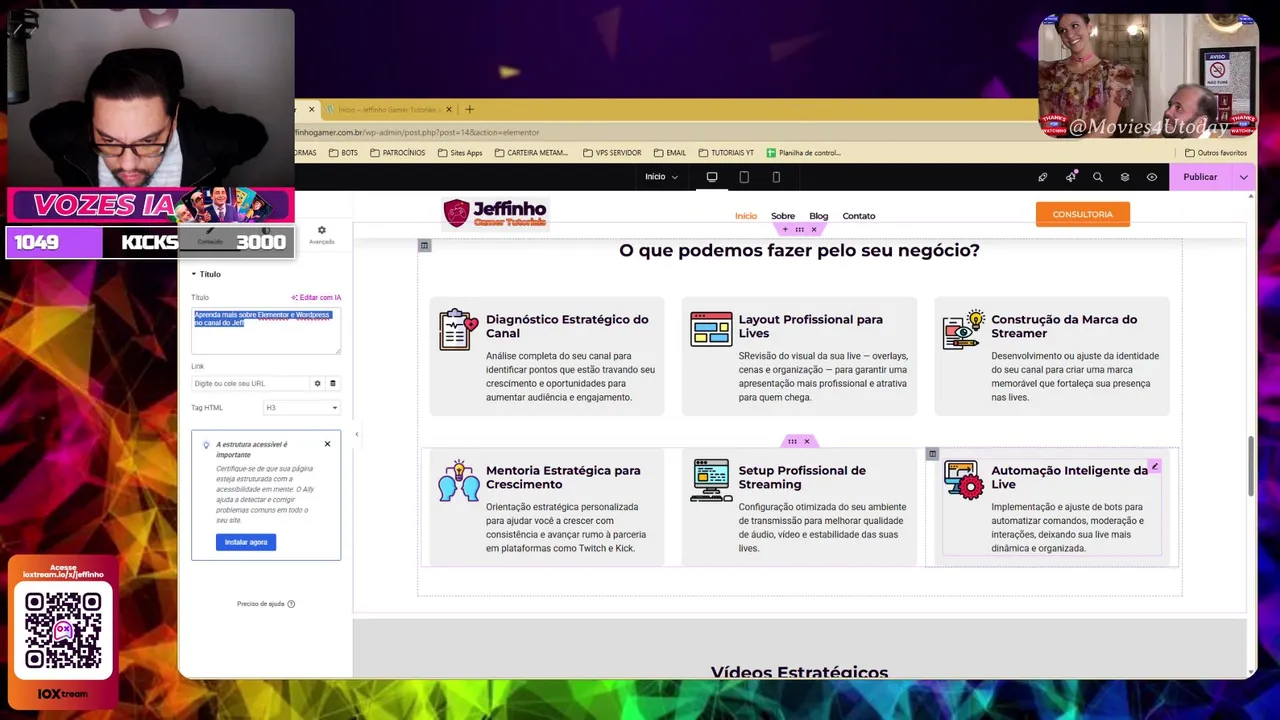Expand the Publicar options arrow
Screen dimensions: 1280x720
[1243, 177]
